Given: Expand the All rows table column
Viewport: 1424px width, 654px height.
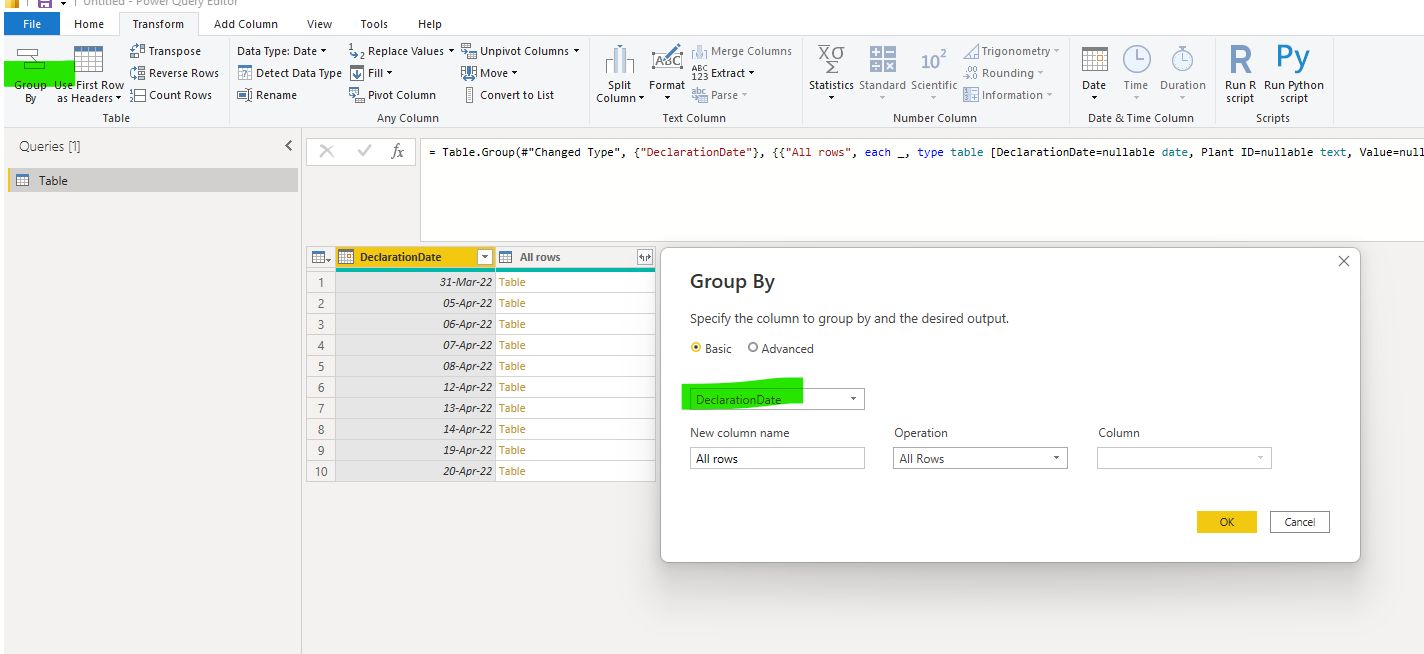Looking at the screenshot, I should click(645, 258).
